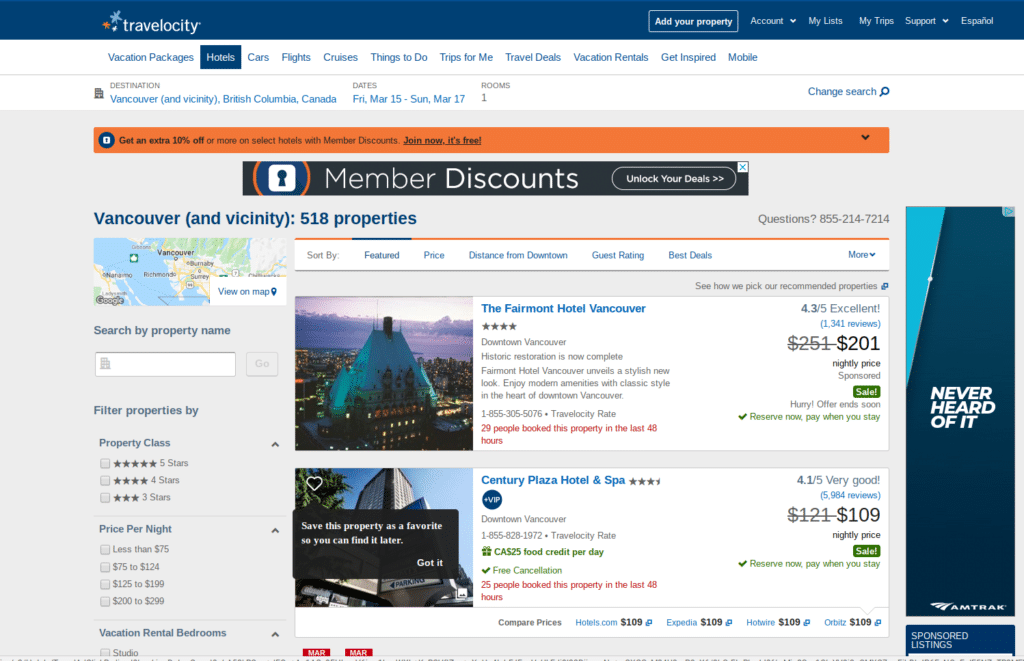This screenshot has width=1024, height=661.
Task: Switch language to Español
Action: [977, 21]
